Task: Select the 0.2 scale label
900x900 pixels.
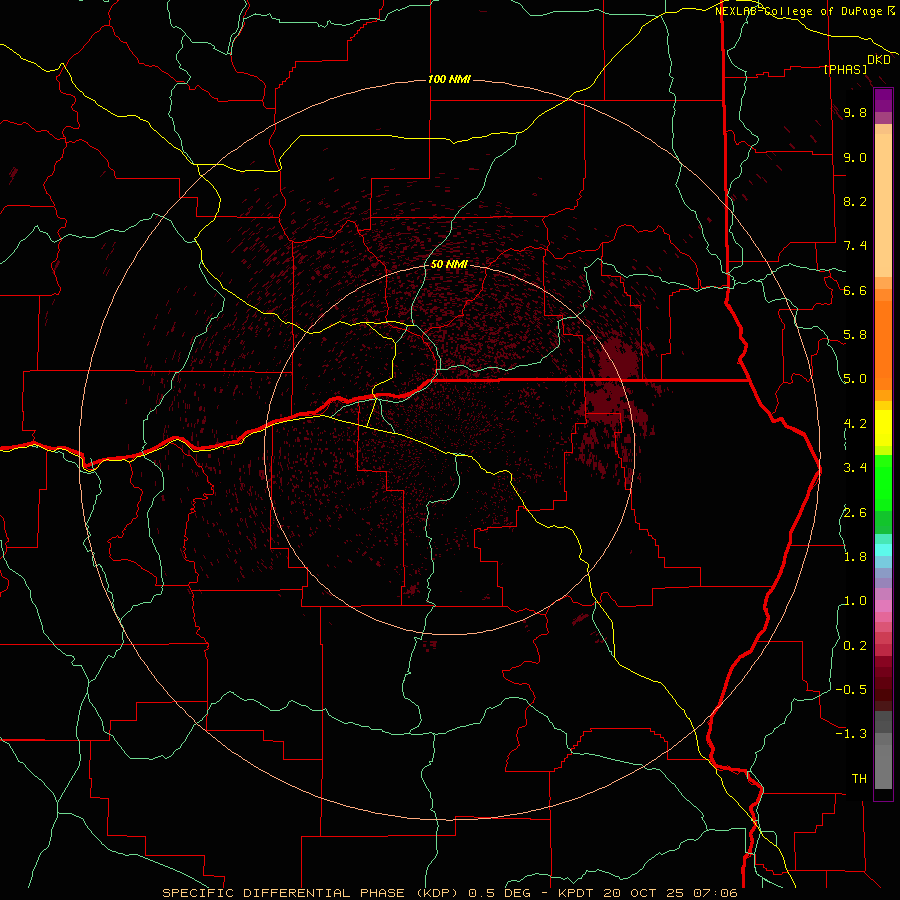Action: tap(855, 645)
